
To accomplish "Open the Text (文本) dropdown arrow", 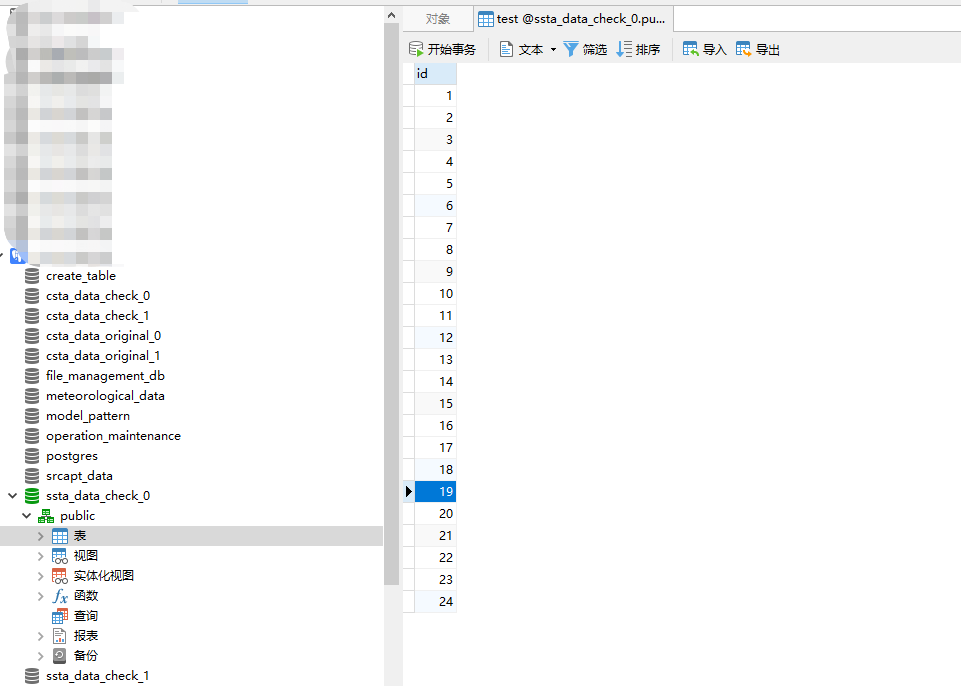I will click(553, 50).
